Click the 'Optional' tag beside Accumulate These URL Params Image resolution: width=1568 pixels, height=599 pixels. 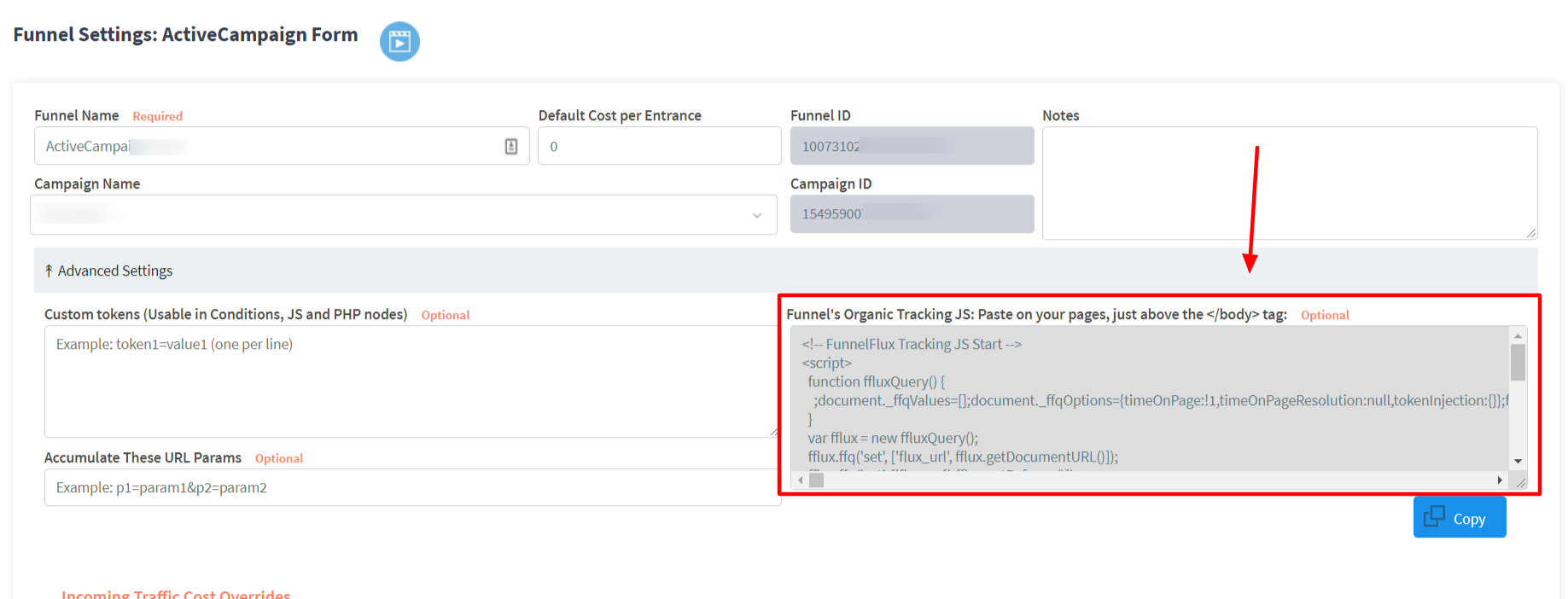(x=279, y=458)
